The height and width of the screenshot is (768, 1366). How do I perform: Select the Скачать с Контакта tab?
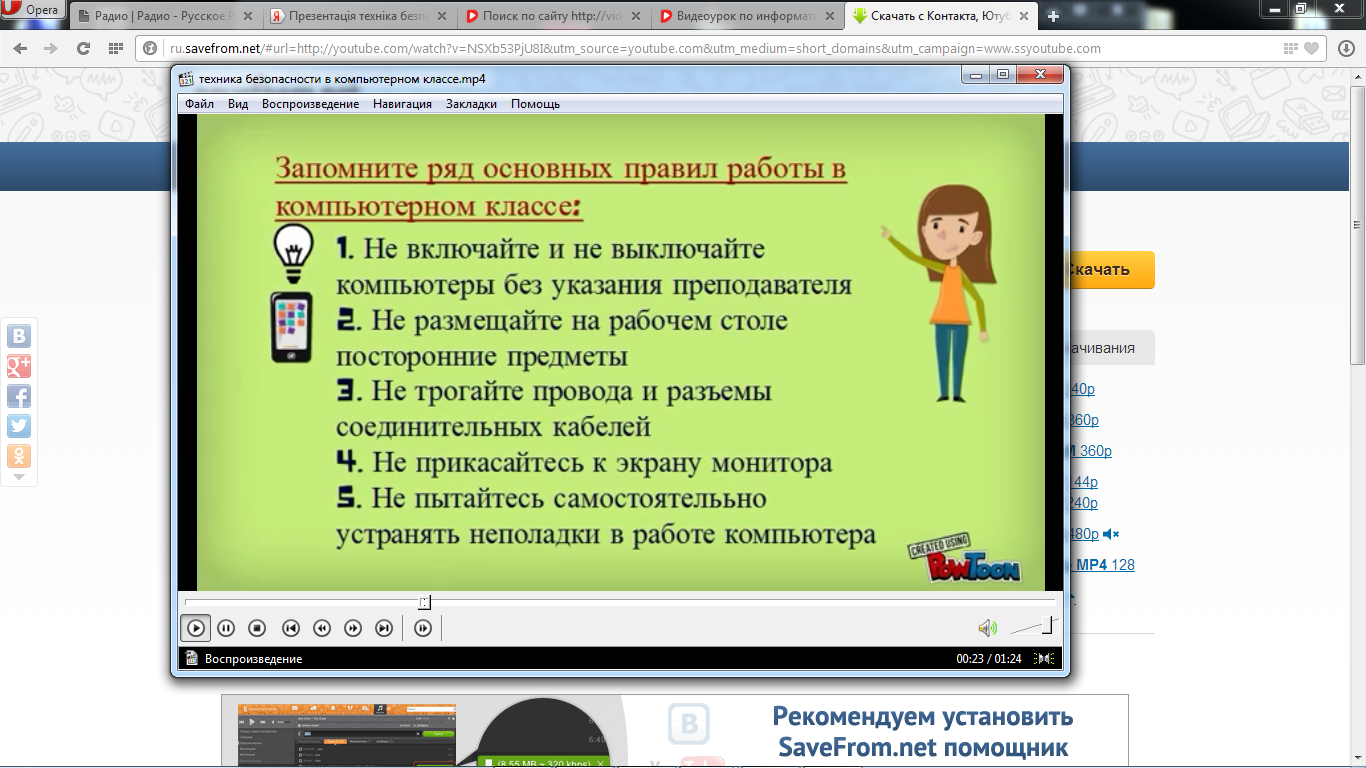tap(942, 17)
